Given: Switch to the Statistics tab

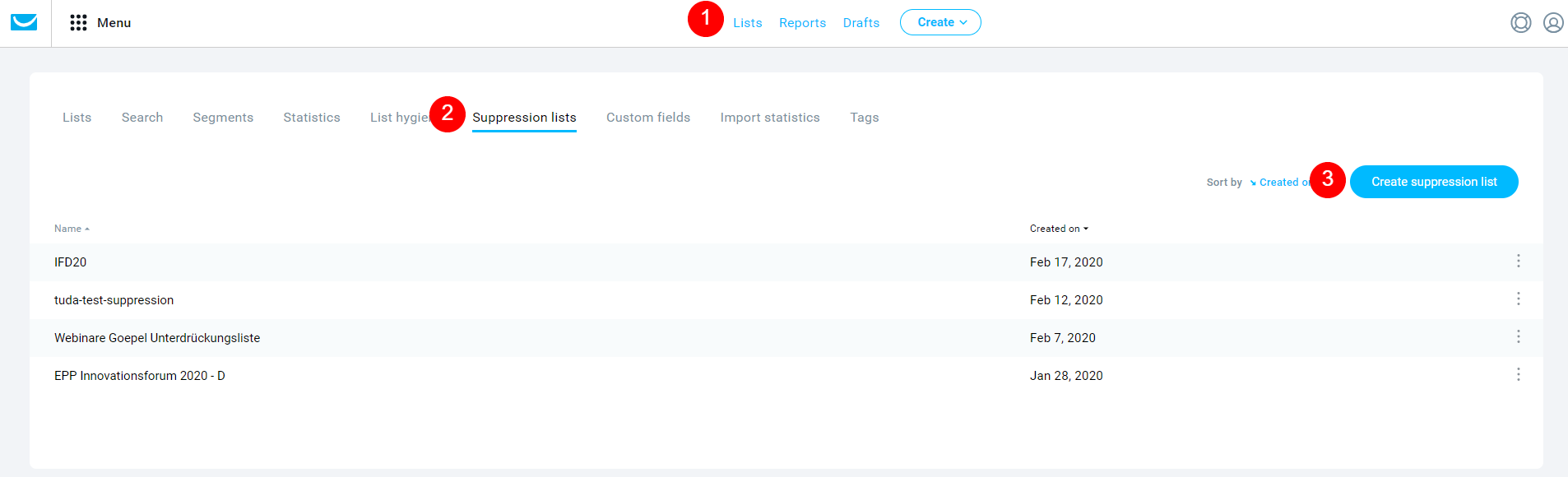Looking at the screenshot, I should [x=312, y=118].
